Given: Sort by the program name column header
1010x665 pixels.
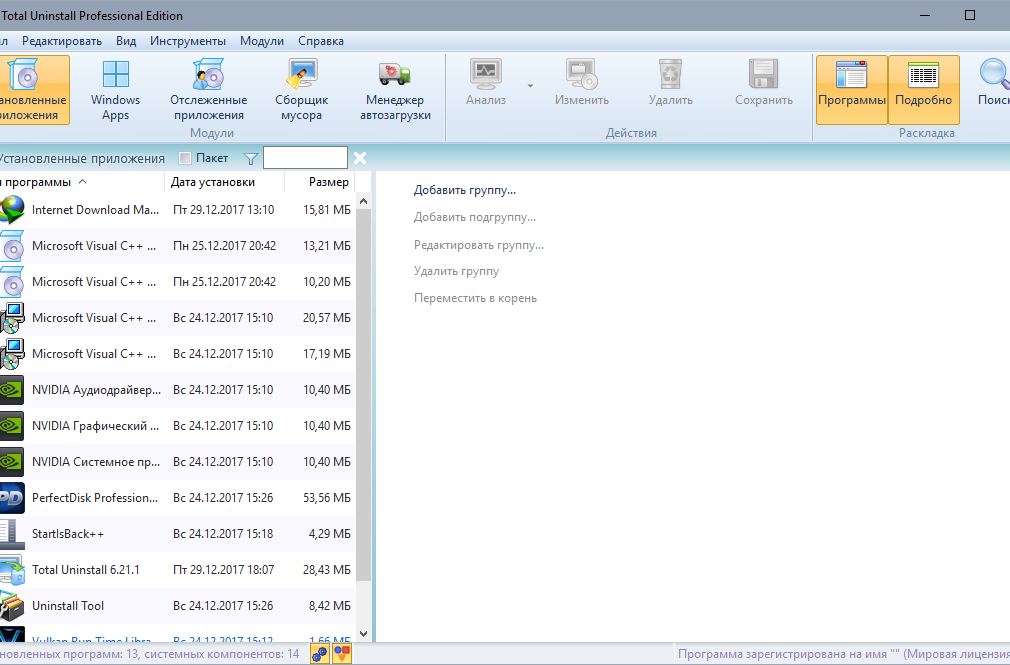Looking at the screenshot, I should point(82,182).
